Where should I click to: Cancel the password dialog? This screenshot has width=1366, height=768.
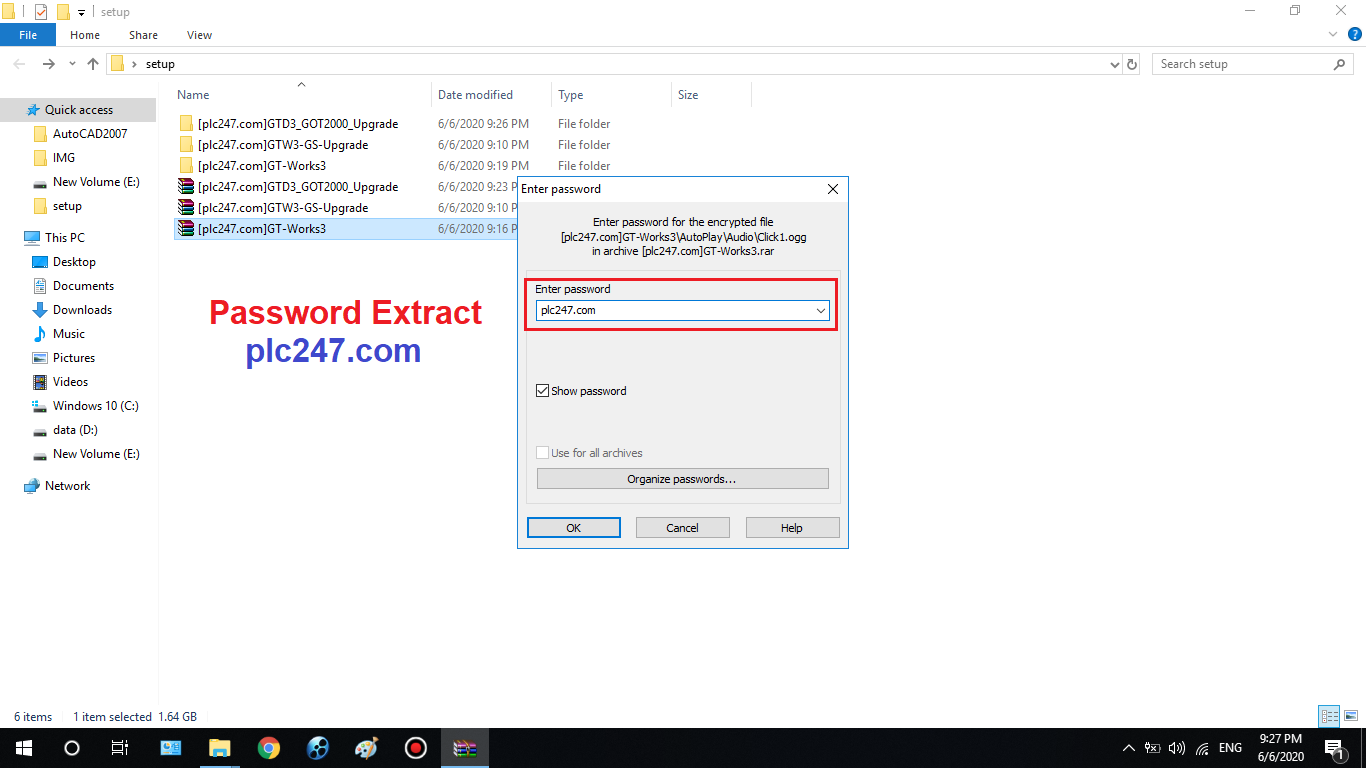coord(682,528)
